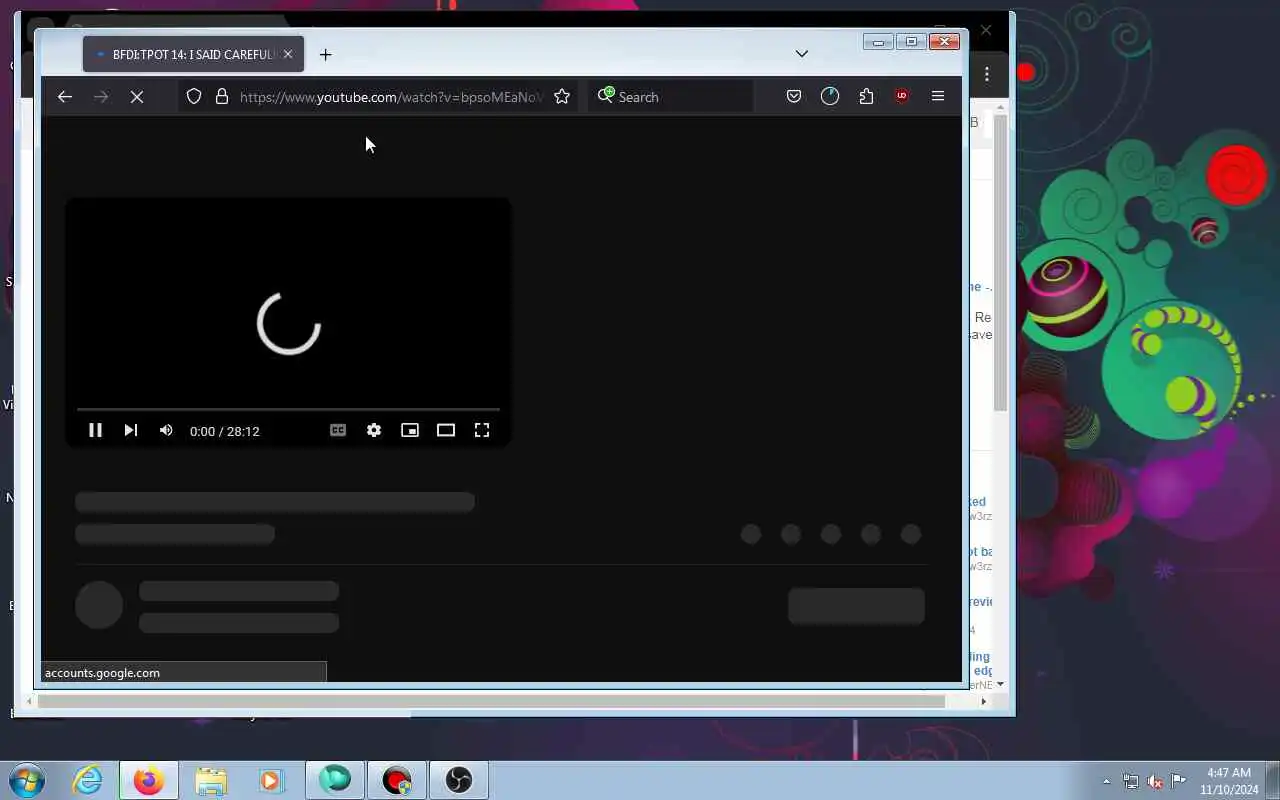Close the BFDI:TPOT 14 tab
Image resolution: width=1280 pixels, height=800 pixels.
[288, 54]
